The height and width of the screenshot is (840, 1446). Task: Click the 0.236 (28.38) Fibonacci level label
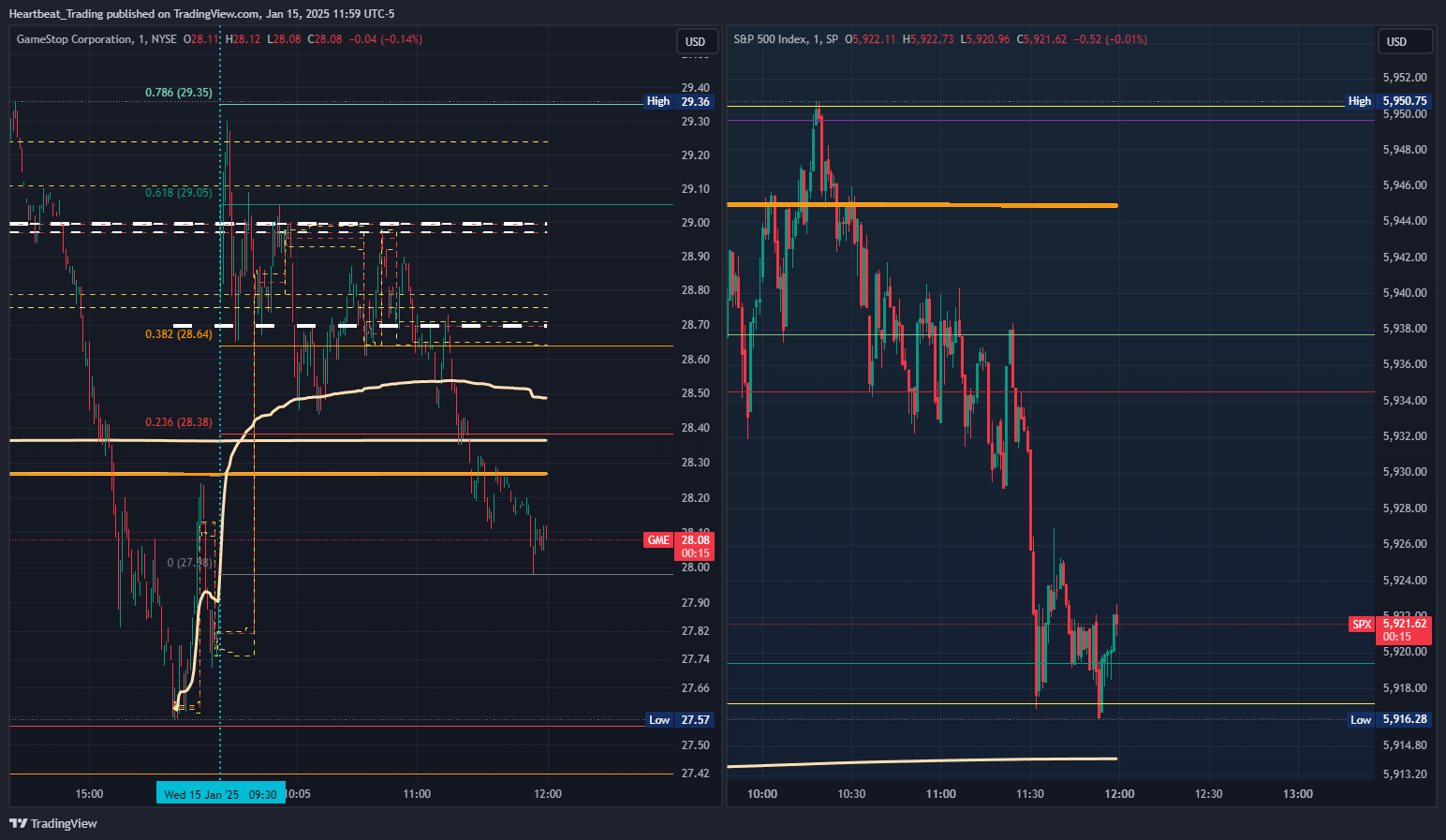(x=179, y=422)
